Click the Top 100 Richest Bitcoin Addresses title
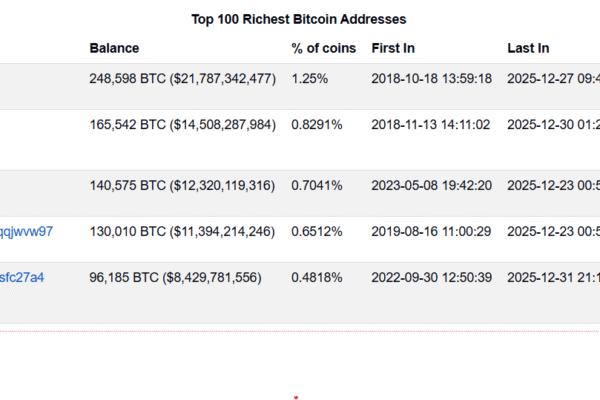The height and width of the screenshot is (400, 600). [299, 19]
